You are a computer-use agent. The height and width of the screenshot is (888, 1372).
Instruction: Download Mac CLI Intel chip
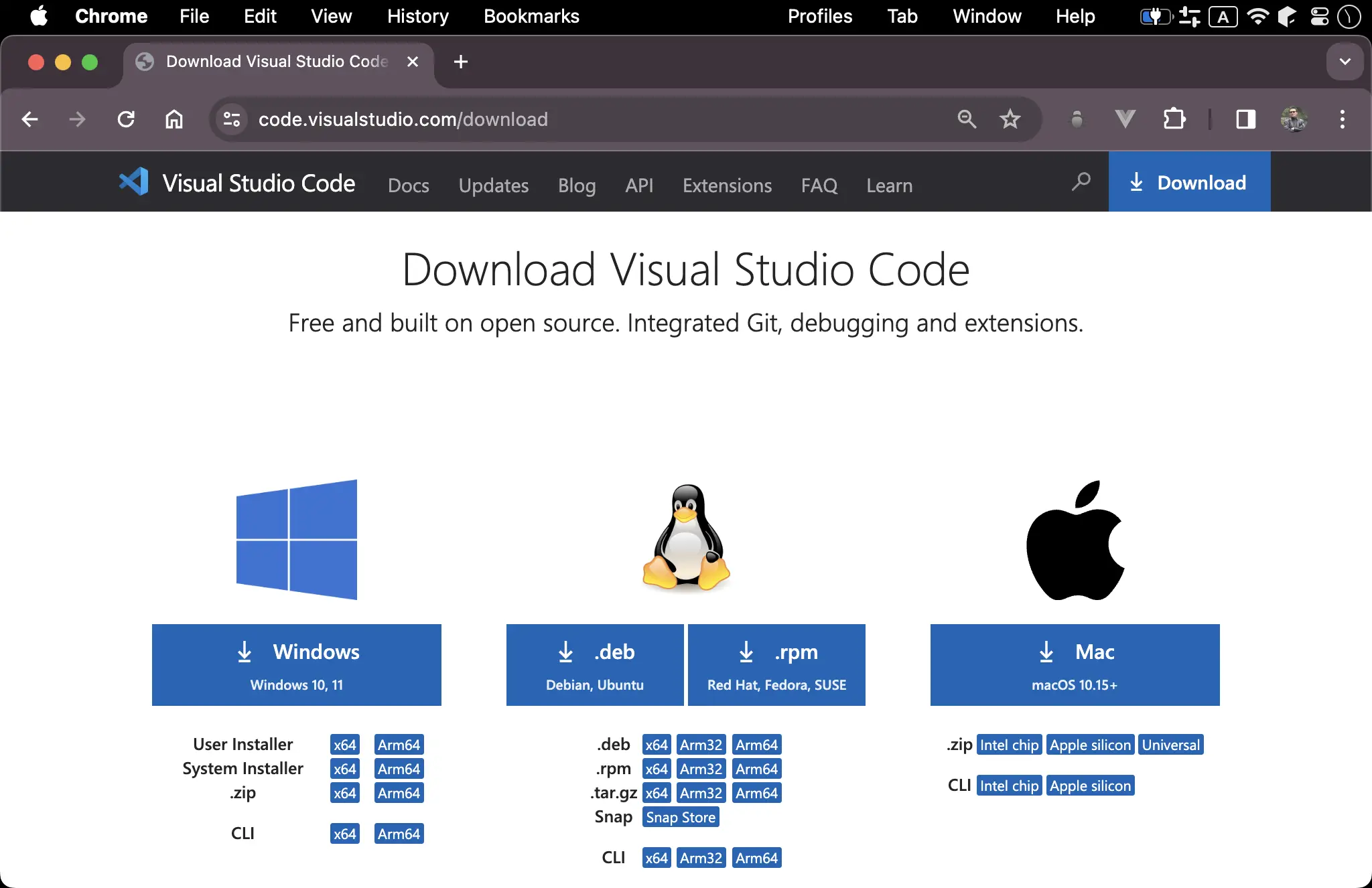pyautogui.click(x=1010, y=786)
